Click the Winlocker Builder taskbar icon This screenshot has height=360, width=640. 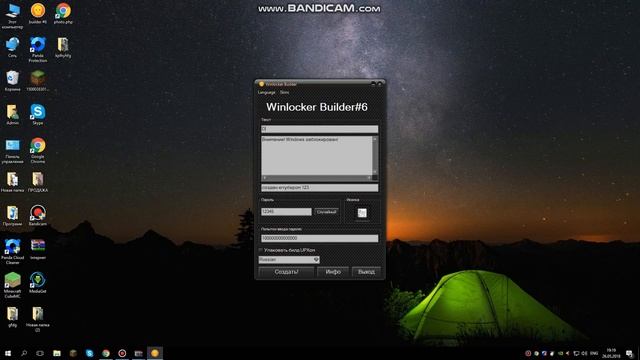(155, 353)
